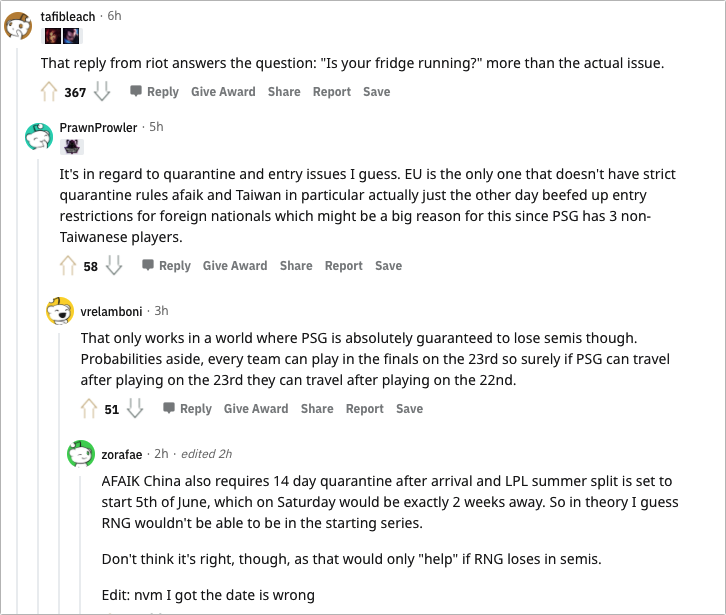Open PrawnProwler username link

[98, 127]
